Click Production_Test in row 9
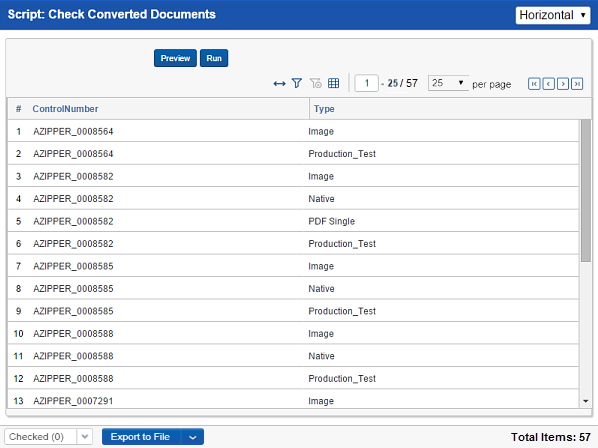 [342, 311]
